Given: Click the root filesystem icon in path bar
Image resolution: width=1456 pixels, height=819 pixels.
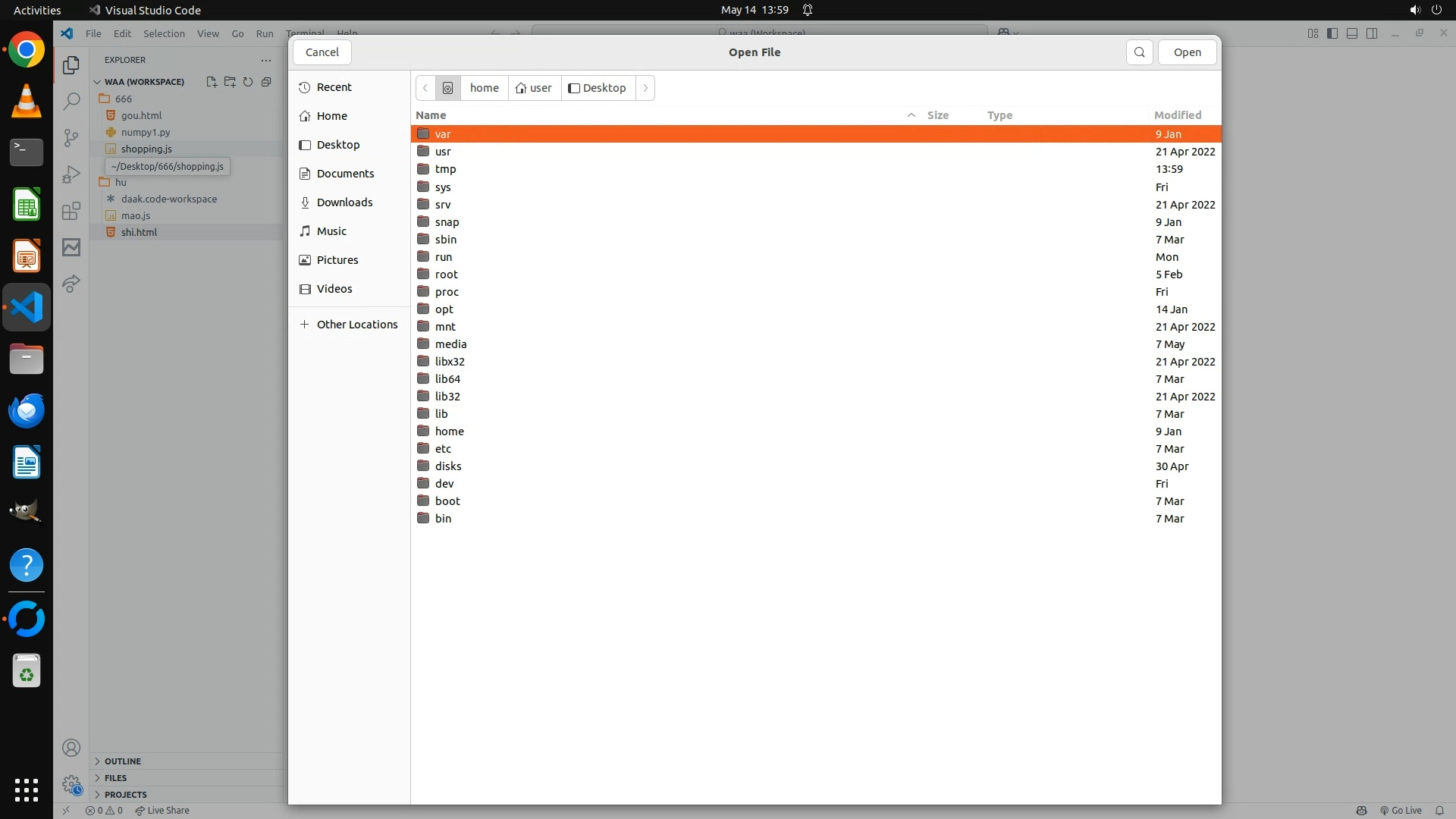Looking at the screenshot, I should click(447, 88).
